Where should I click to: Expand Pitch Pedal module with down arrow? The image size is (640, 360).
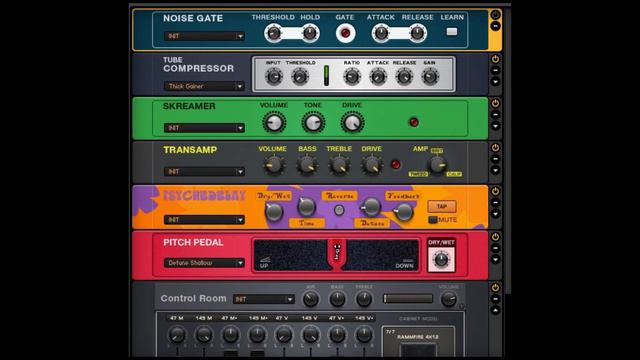[495, 259]
